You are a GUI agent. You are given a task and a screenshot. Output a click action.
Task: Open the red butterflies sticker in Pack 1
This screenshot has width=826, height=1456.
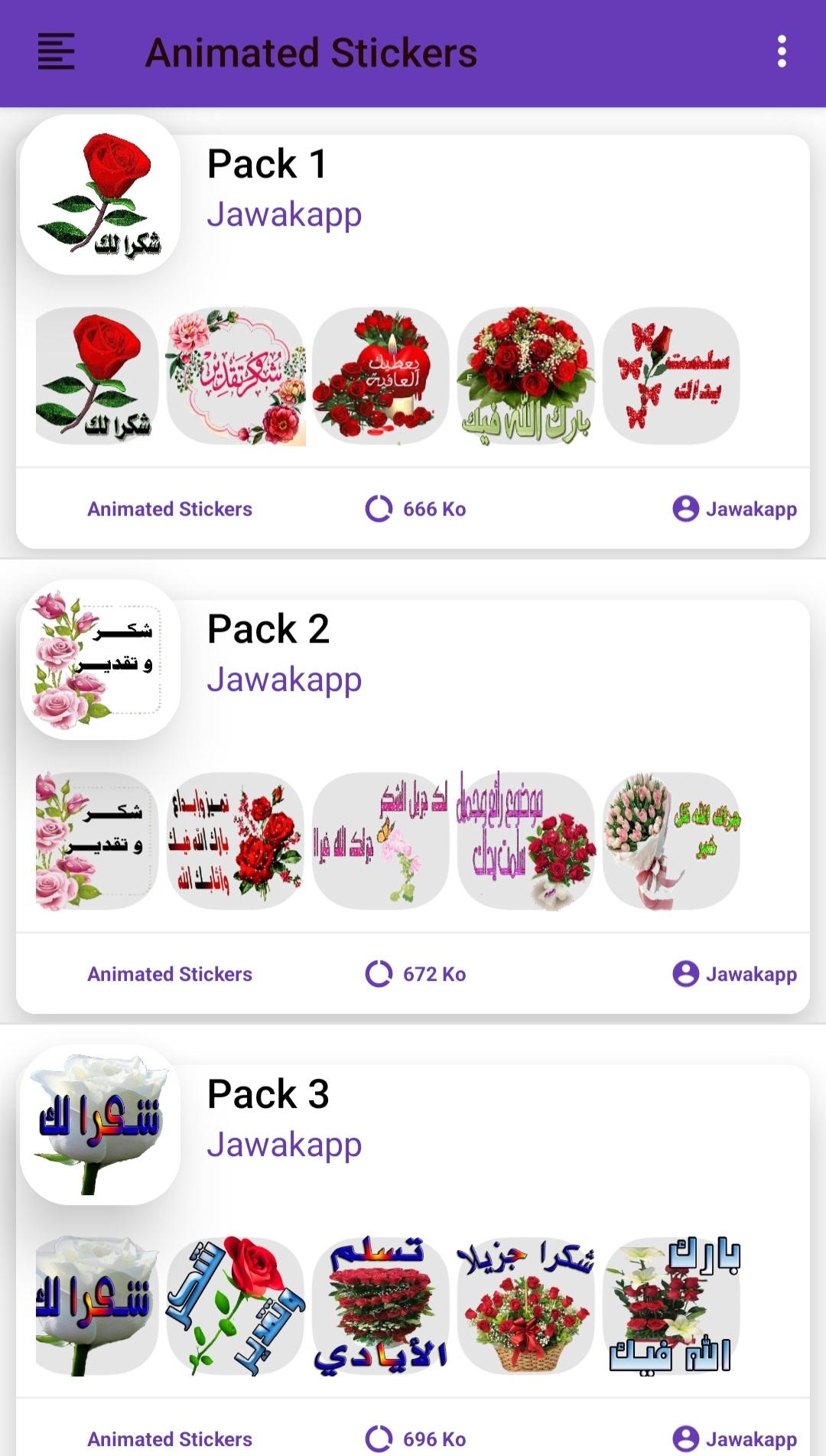(x=672, y=376)
